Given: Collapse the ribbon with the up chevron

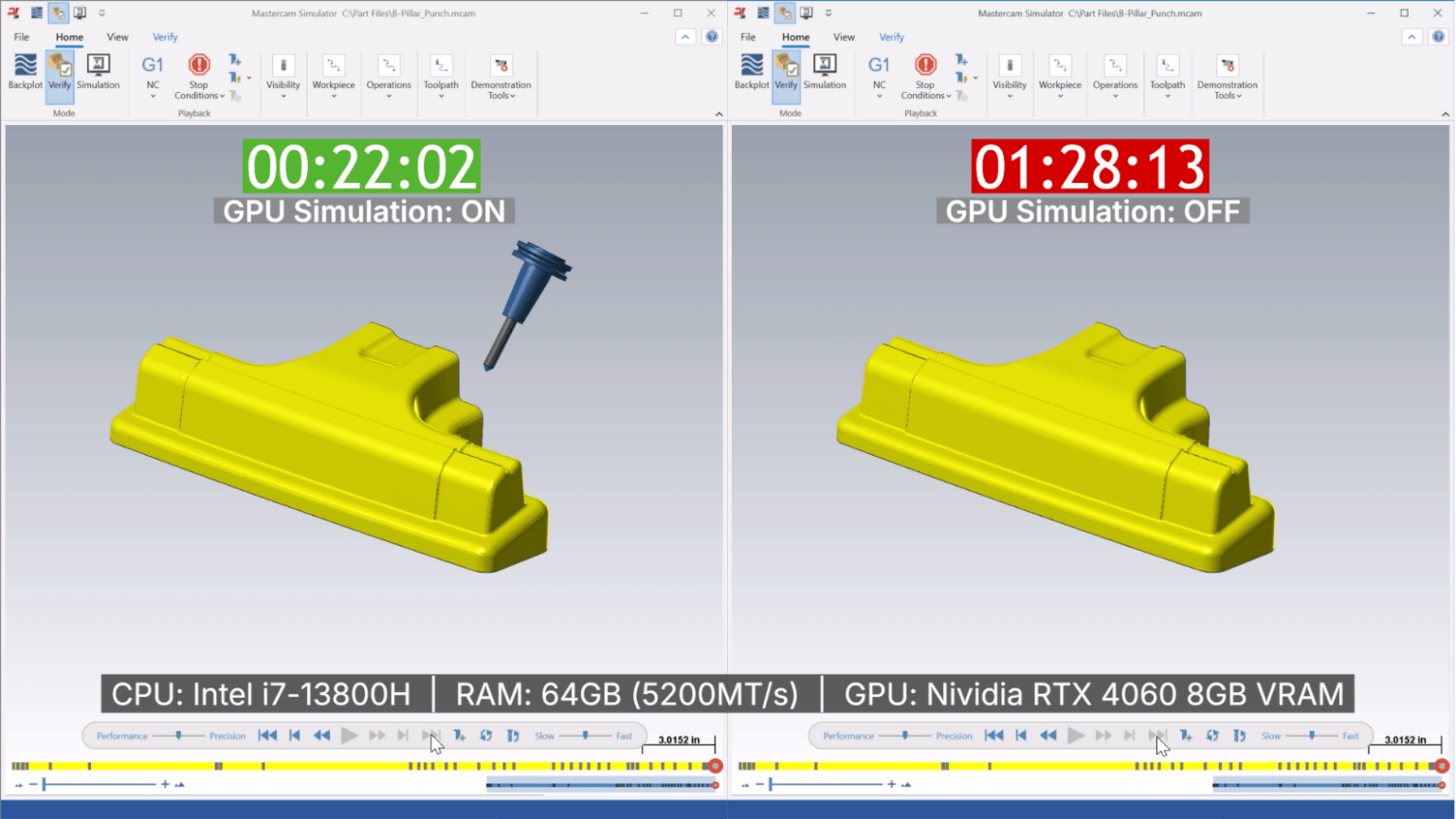Looking at the screenshot, I should tap(685, 36).
